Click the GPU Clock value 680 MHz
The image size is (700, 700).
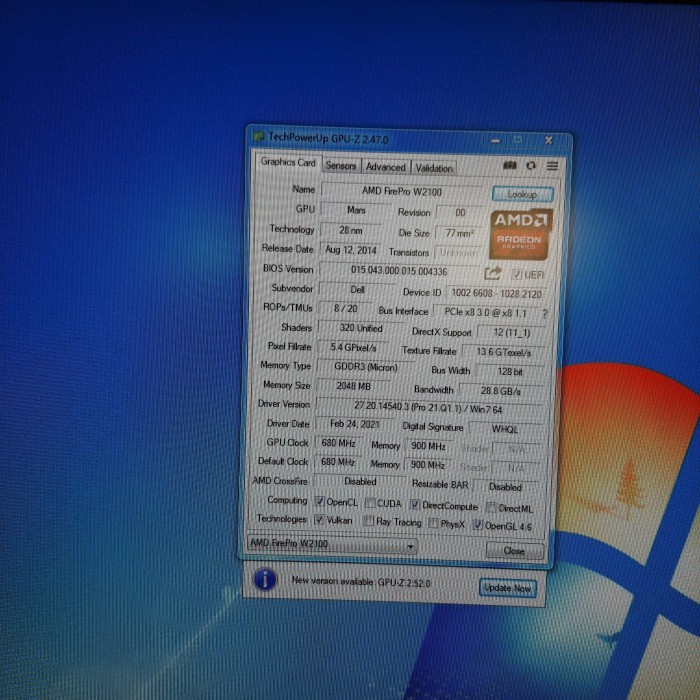[338, 443]
